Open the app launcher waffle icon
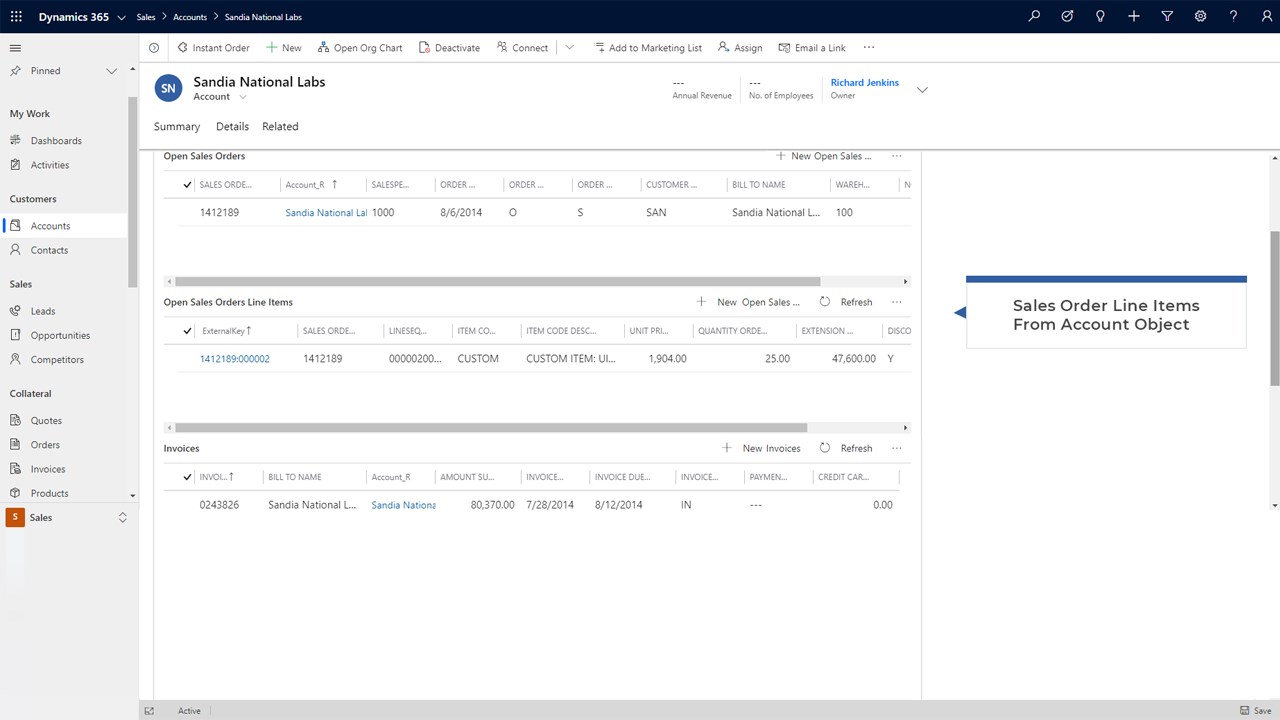This screenshot has height=720, width=1280. [16, 17]
